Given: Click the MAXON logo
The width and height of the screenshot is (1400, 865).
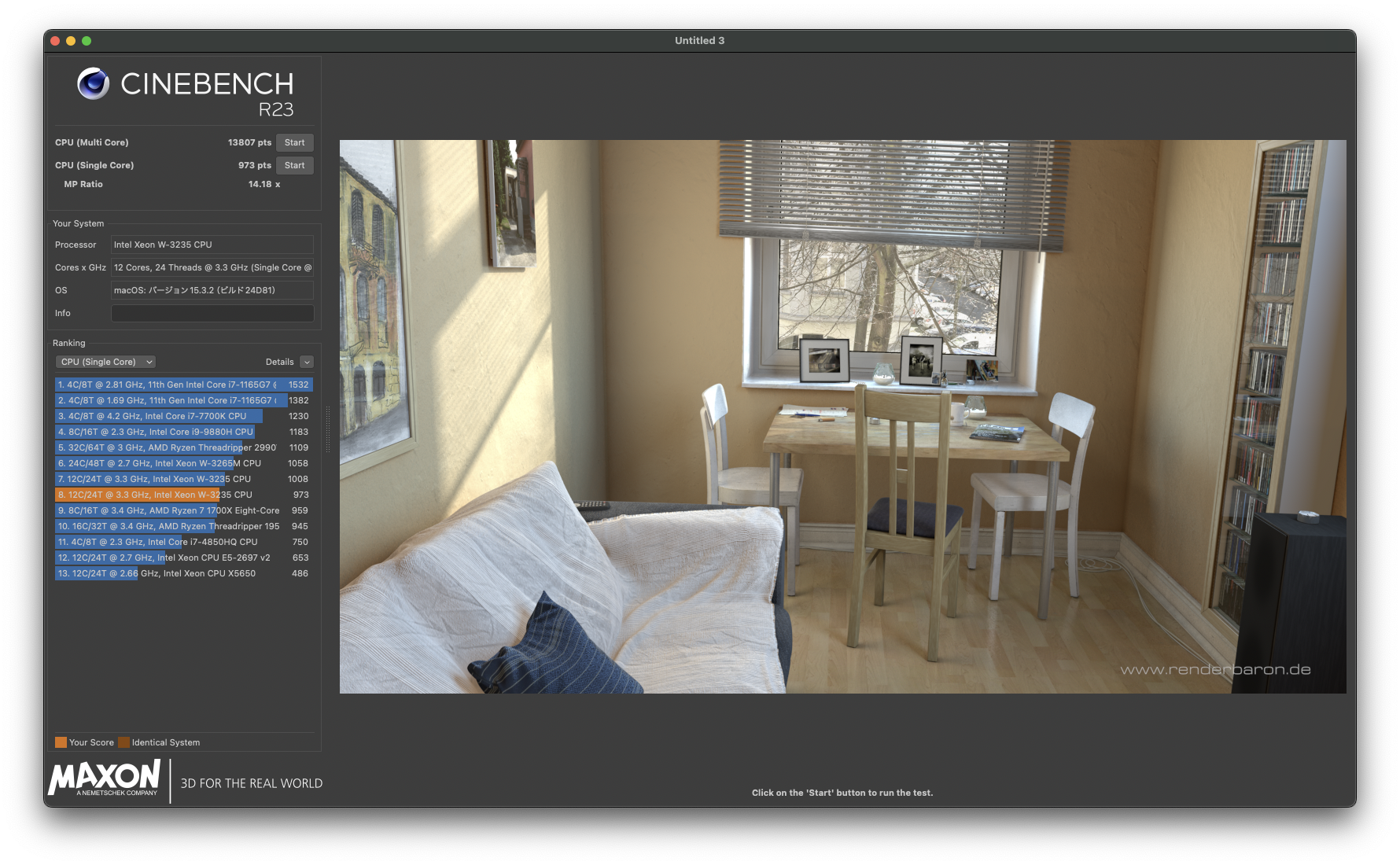Looking at the screenshot, I should coord(105,778).
